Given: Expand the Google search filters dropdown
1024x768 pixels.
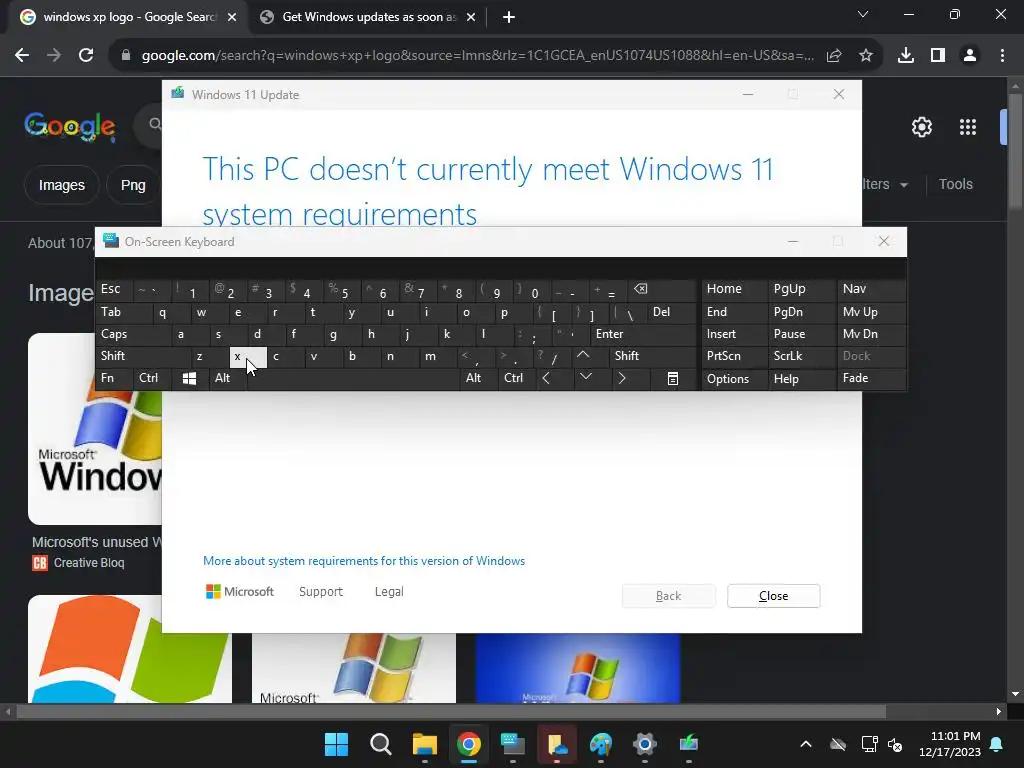Looking at the screenshot, I should [884, 185].
